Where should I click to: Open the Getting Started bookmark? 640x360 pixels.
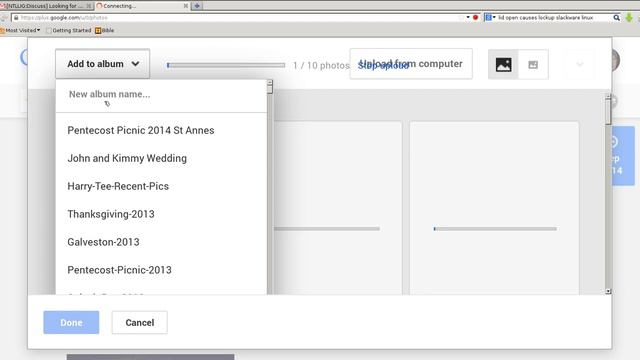tap(69, 30)
